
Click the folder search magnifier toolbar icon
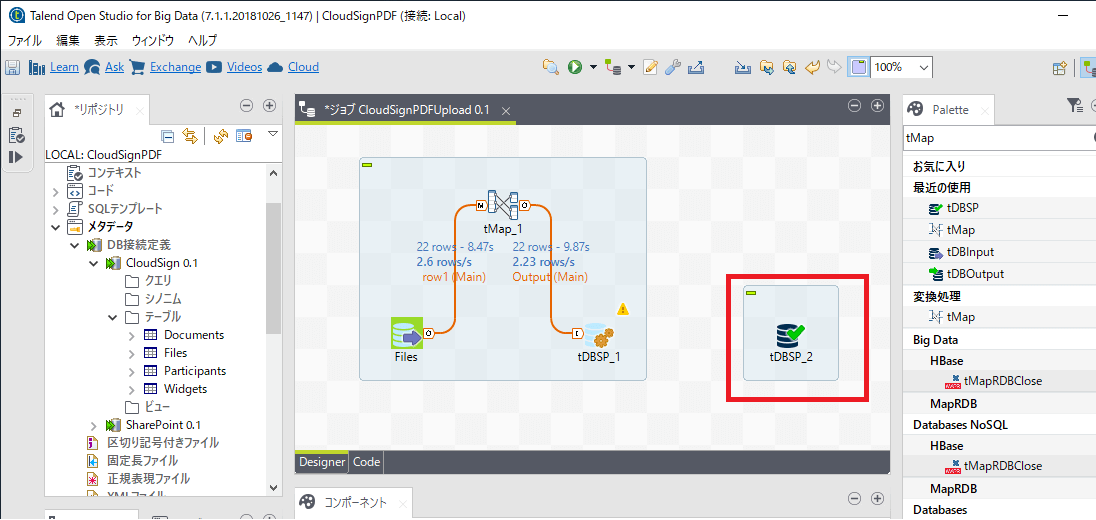(551, 67)
